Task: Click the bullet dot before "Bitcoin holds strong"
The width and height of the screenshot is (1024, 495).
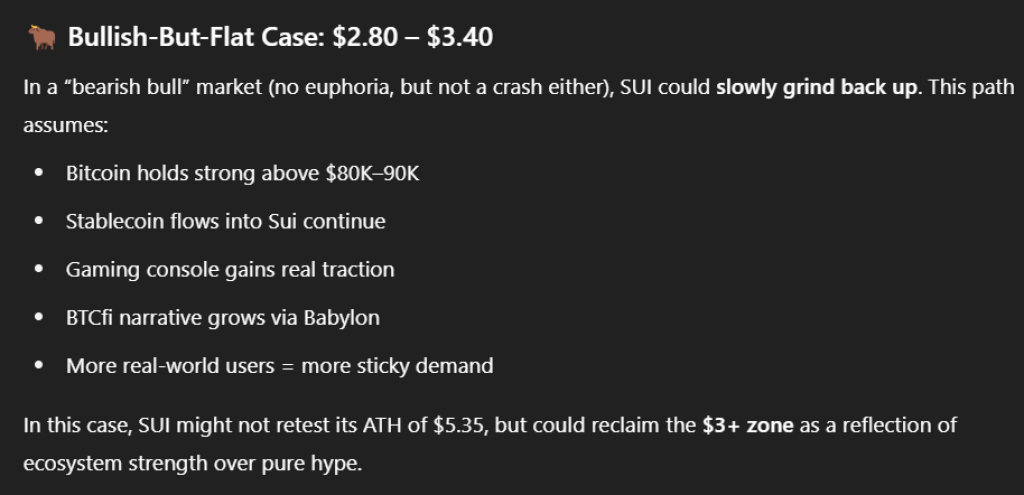Action: (38, 173)
